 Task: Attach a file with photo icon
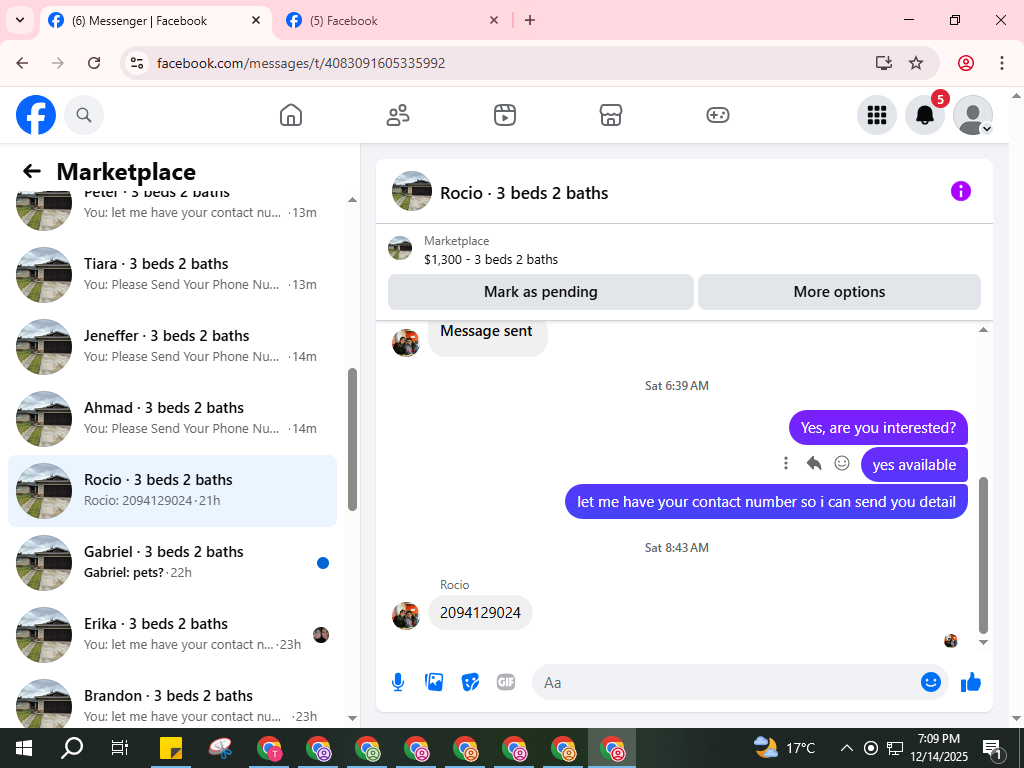pyautogui.click(x=434, y=682)
